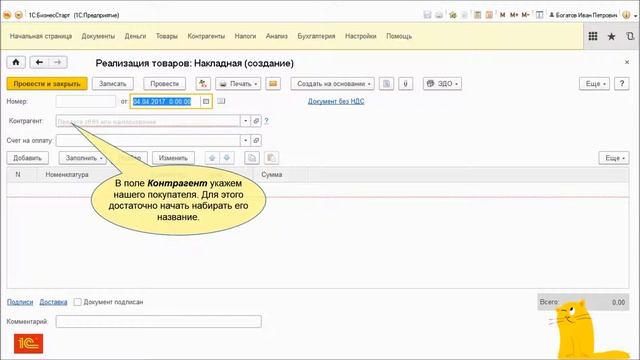
Task: Toggle the panel layout icon in title bar
Action: 539,15
